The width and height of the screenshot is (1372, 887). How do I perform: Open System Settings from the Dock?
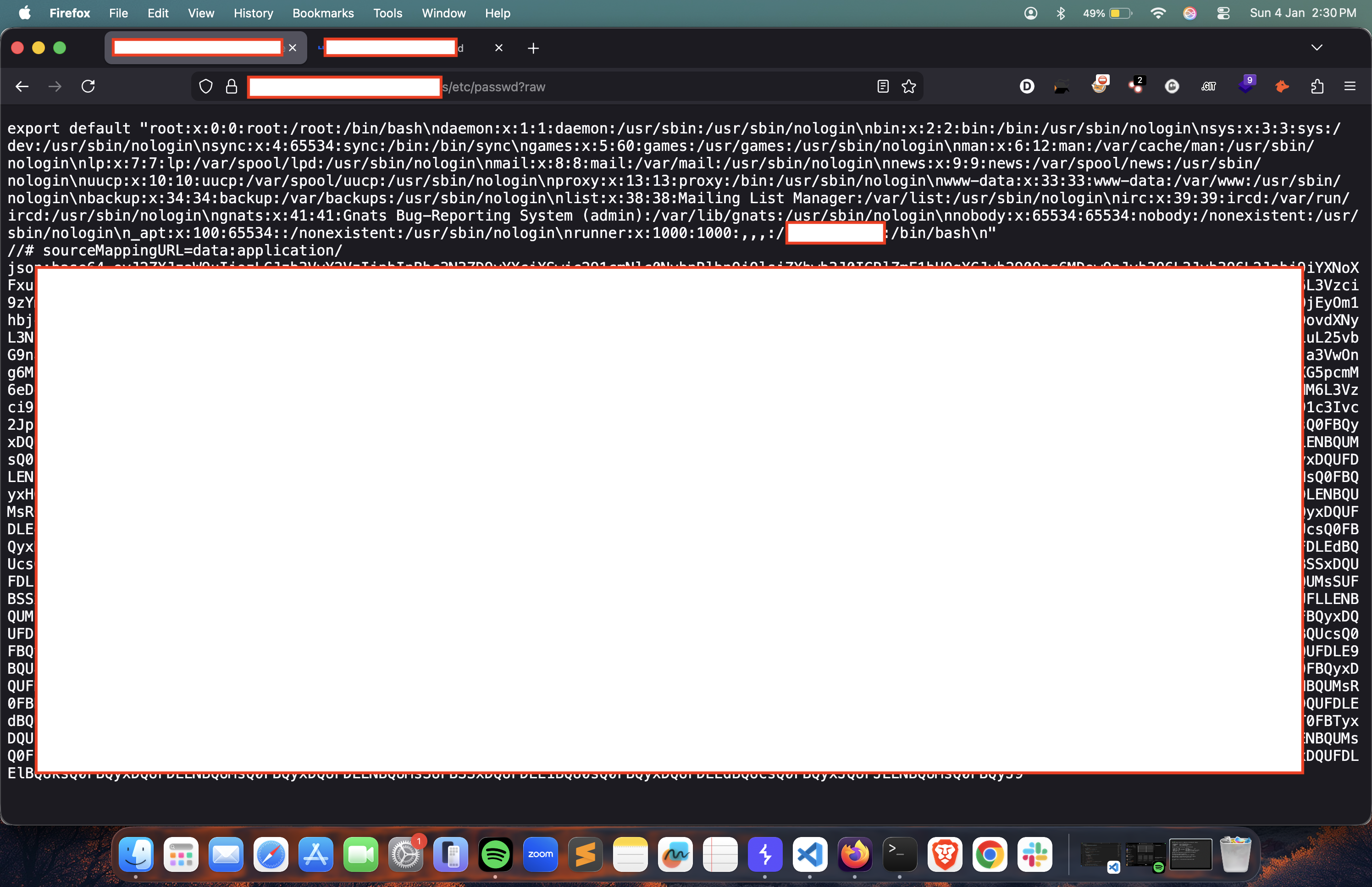405,854
